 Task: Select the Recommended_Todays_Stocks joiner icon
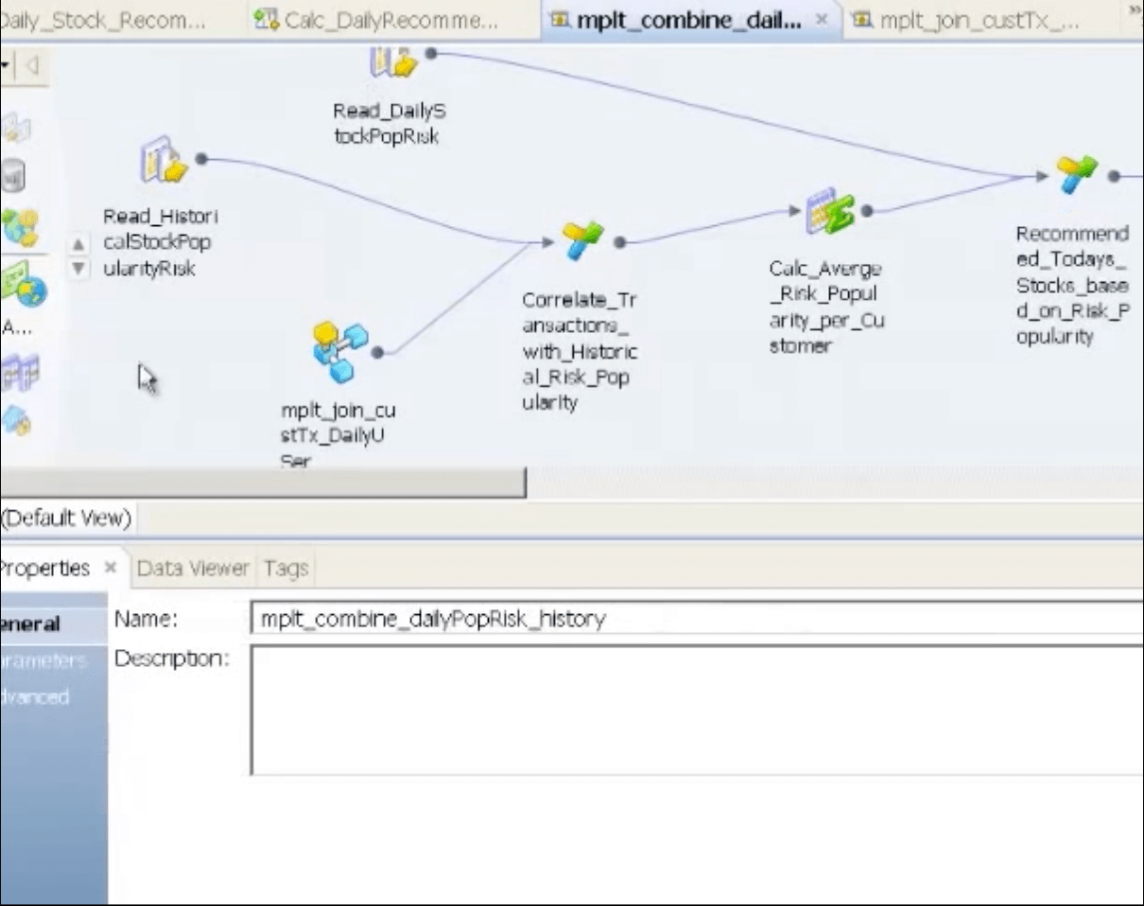pyautogui.click(x=1077, y=175)
